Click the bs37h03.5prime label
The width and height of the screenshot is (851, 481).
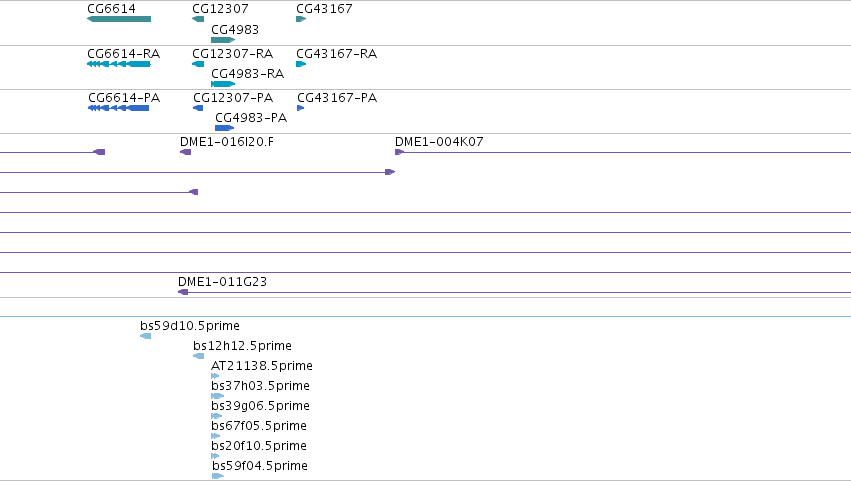[261, 386]
